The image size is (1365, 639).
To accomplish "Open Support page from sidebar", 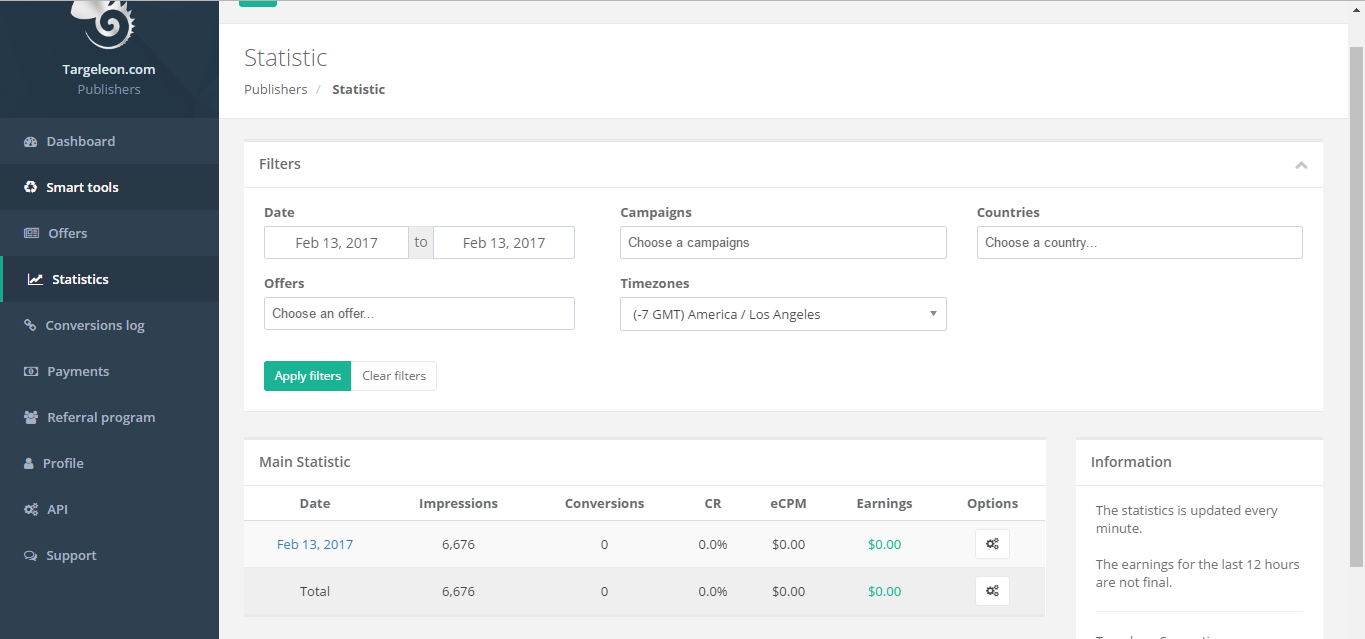I will click(71, 556).
